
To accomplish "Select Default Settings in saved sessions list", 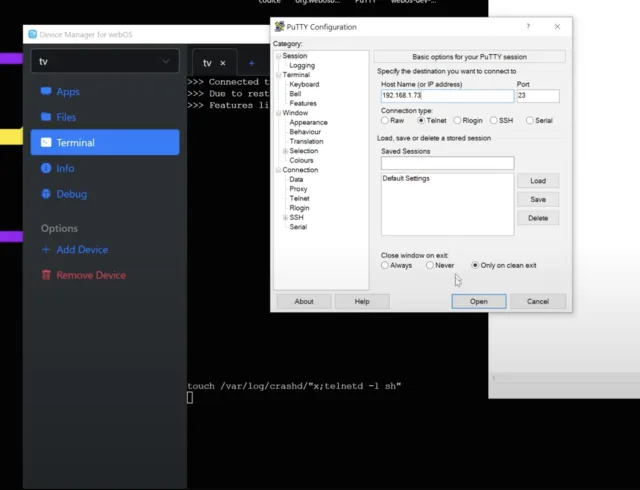I will tap(406, 178).
